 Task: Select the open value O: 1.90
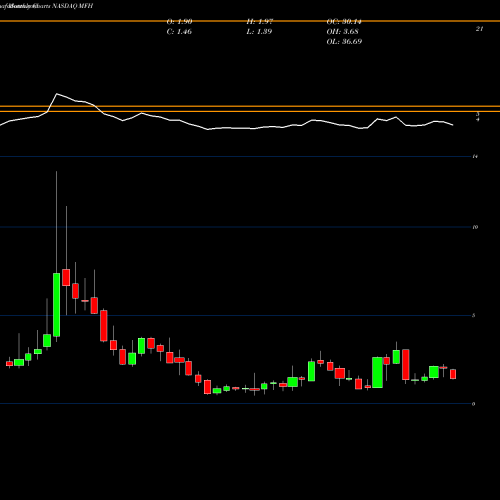coord(179,22)
